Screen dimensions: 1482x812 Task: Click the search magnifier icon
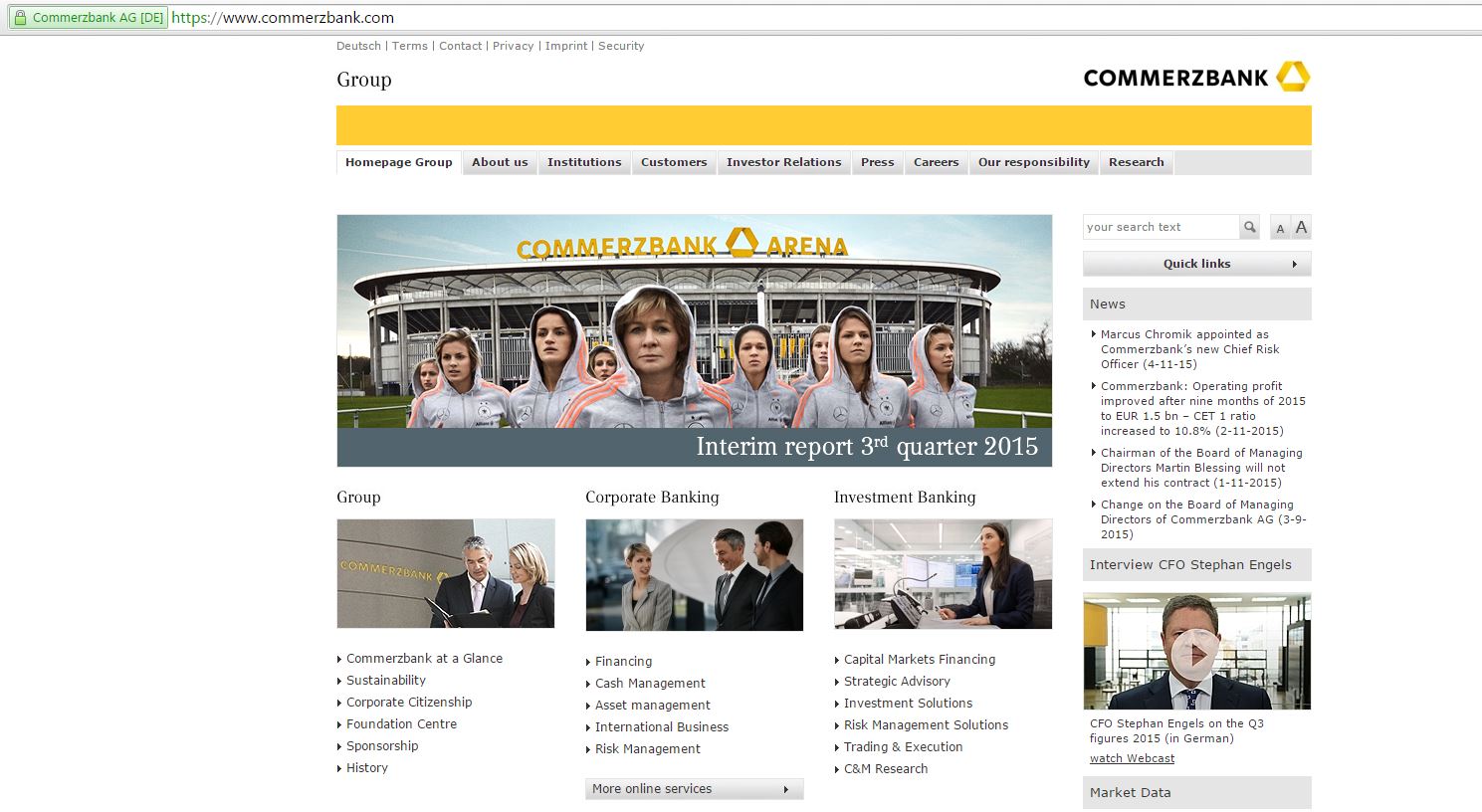coord(1249,227)
